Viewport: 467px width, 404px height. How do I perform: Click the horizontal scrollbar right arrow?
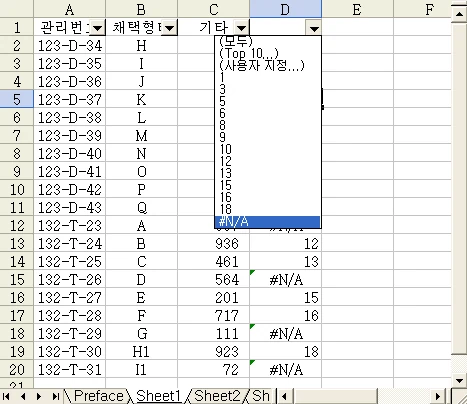pyautogui.click(x=438, y=396)
